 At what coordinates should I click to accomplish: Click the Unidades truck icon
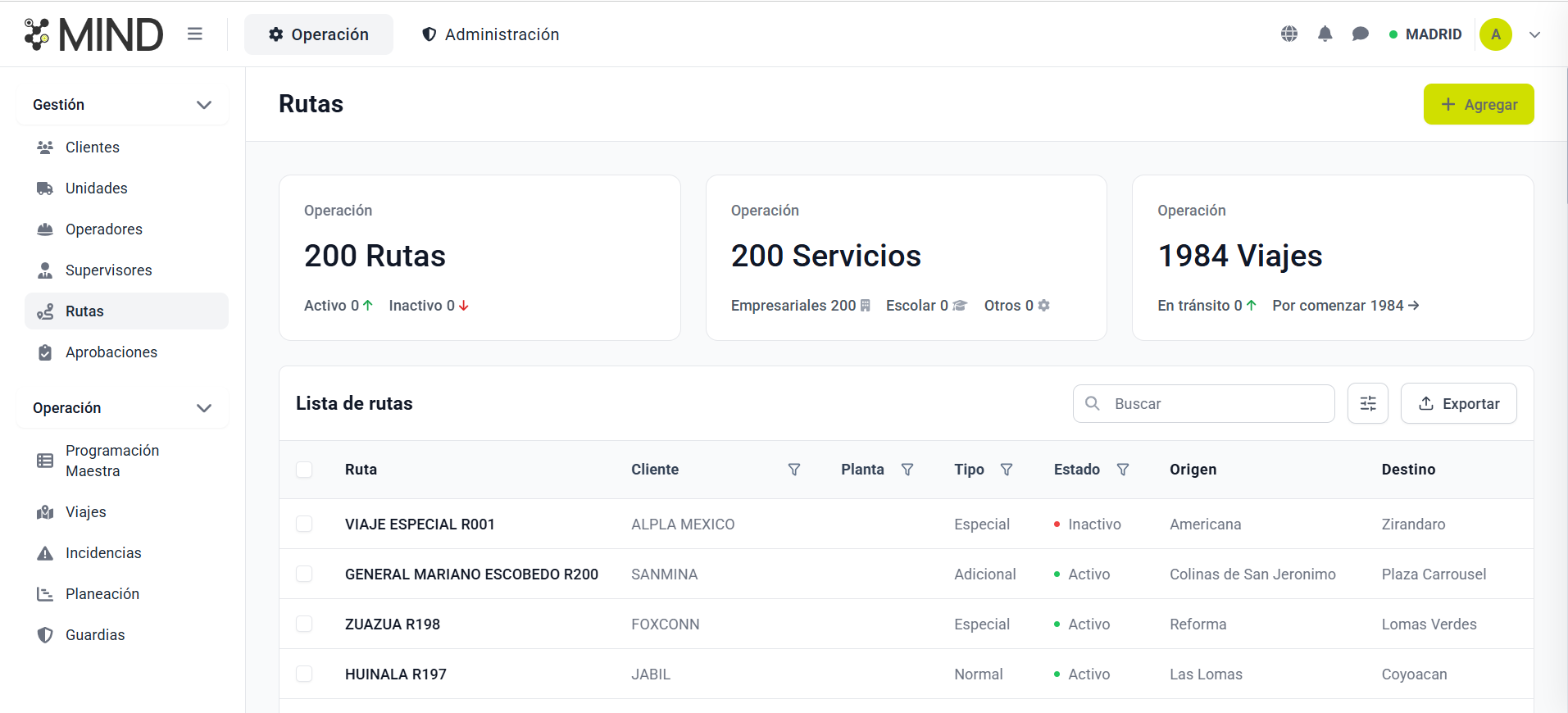click(45, 188)
